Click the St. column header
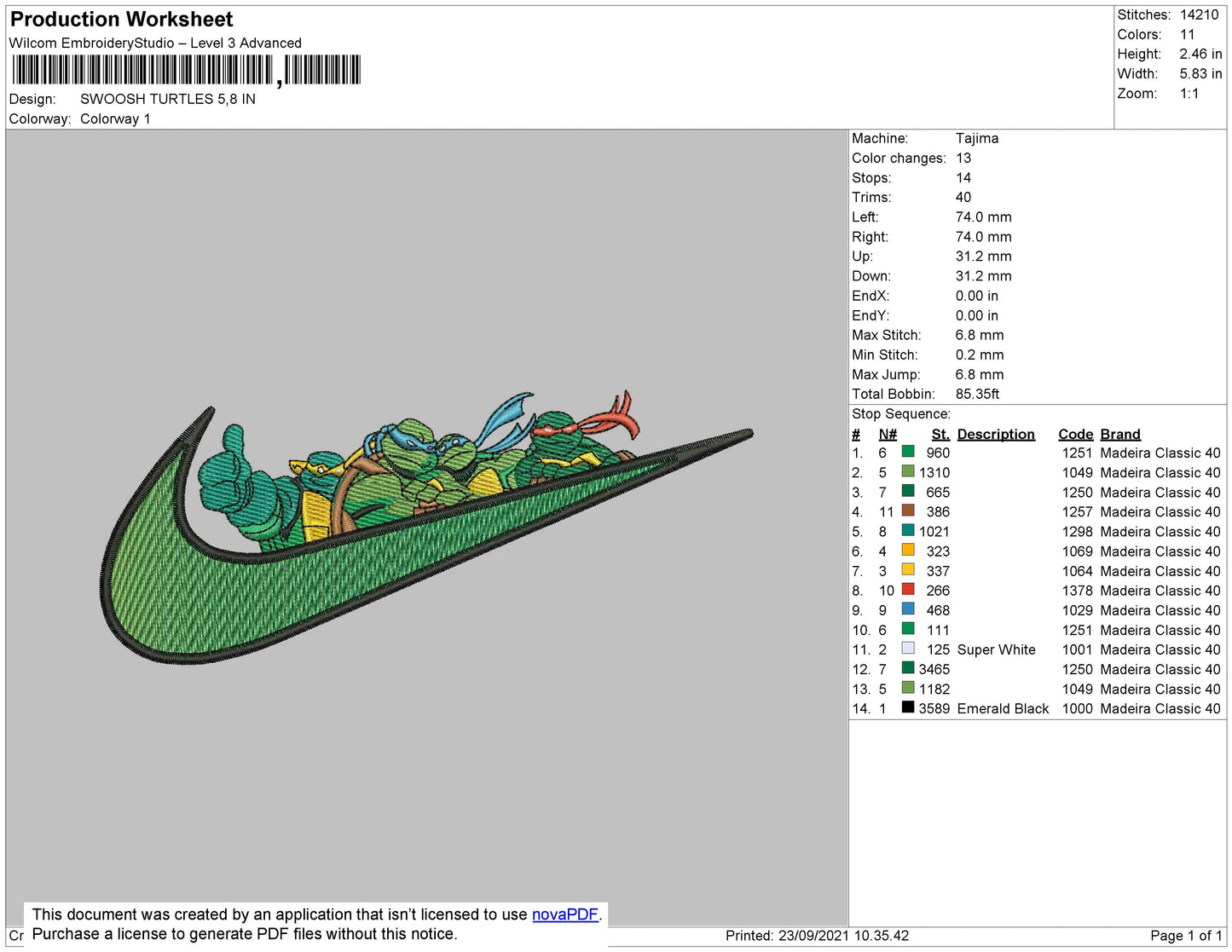The image size is (1232, 952). pos(940,435)
